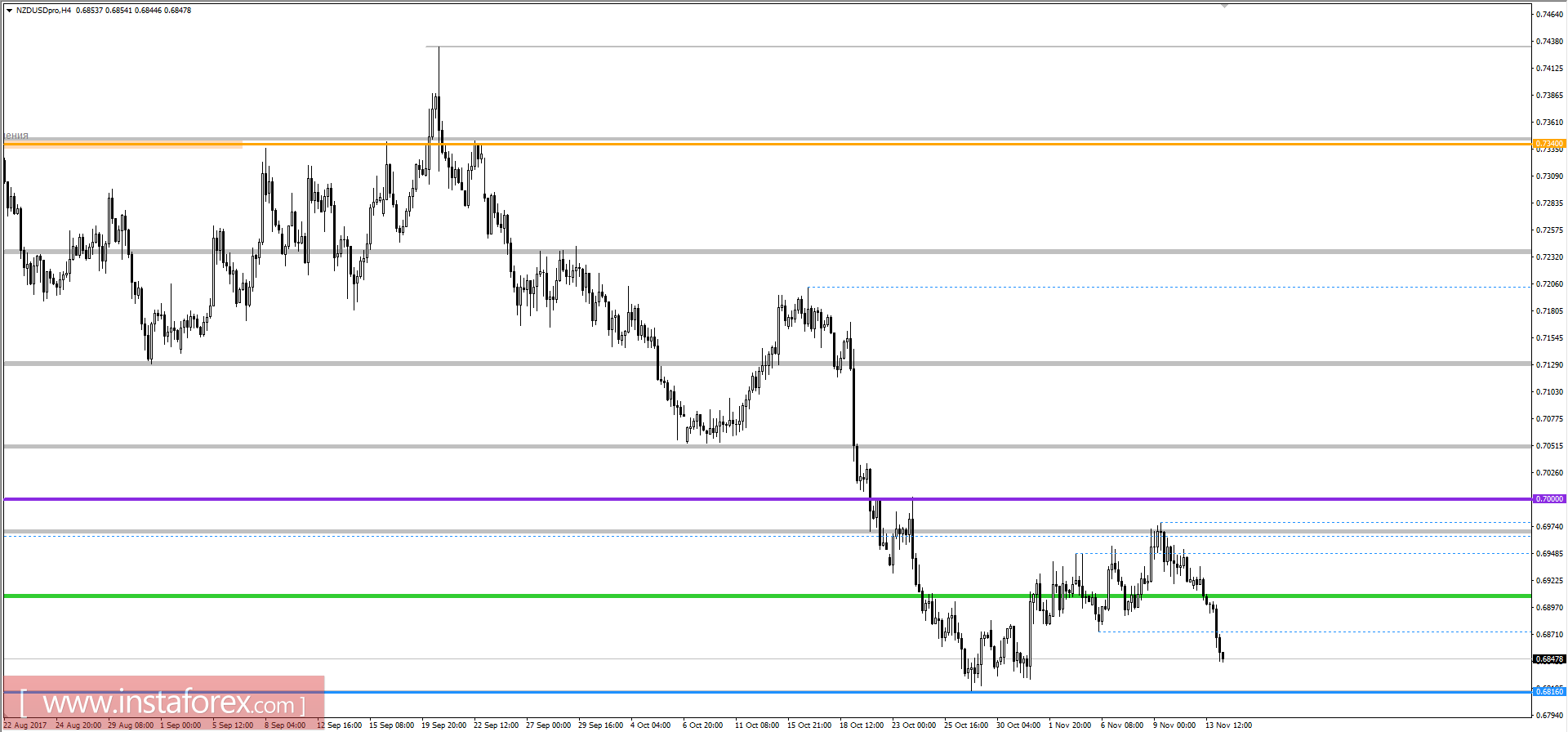Click the 1 Nov 20:00 time label
This screenshot has width=1568, height=732.
[1070, 725]
